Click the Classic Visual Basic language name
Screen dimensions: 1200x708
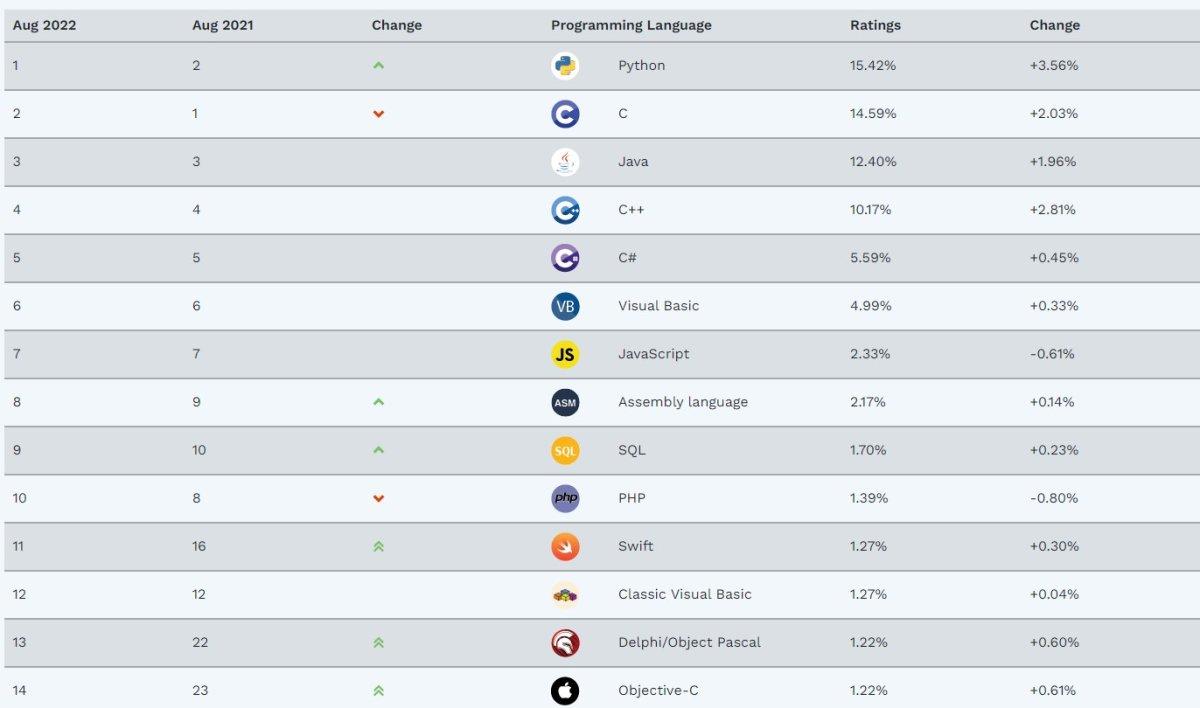684,594
